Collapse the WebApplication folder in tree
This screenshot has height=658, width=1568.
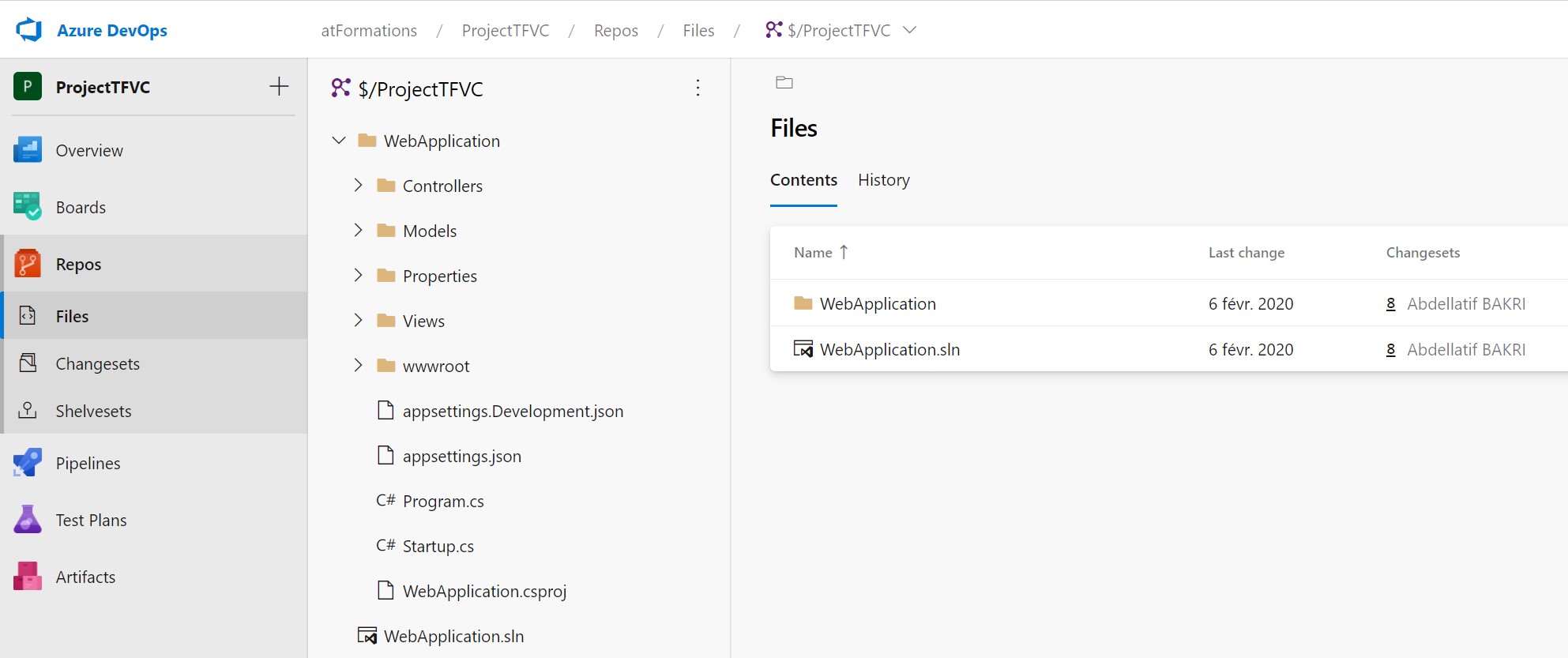tap(339, 141)
